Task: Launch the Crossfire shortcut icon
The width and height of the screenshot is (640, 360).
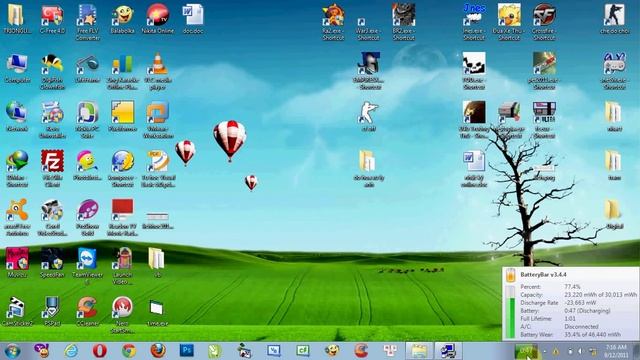Action: coord(544,22)
